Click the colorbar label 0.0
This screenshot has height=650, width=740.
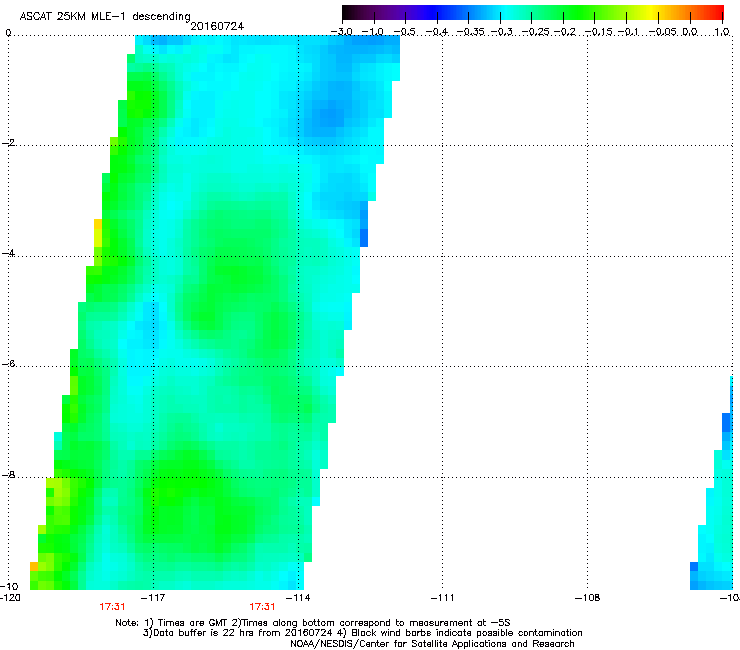(690, 32)
